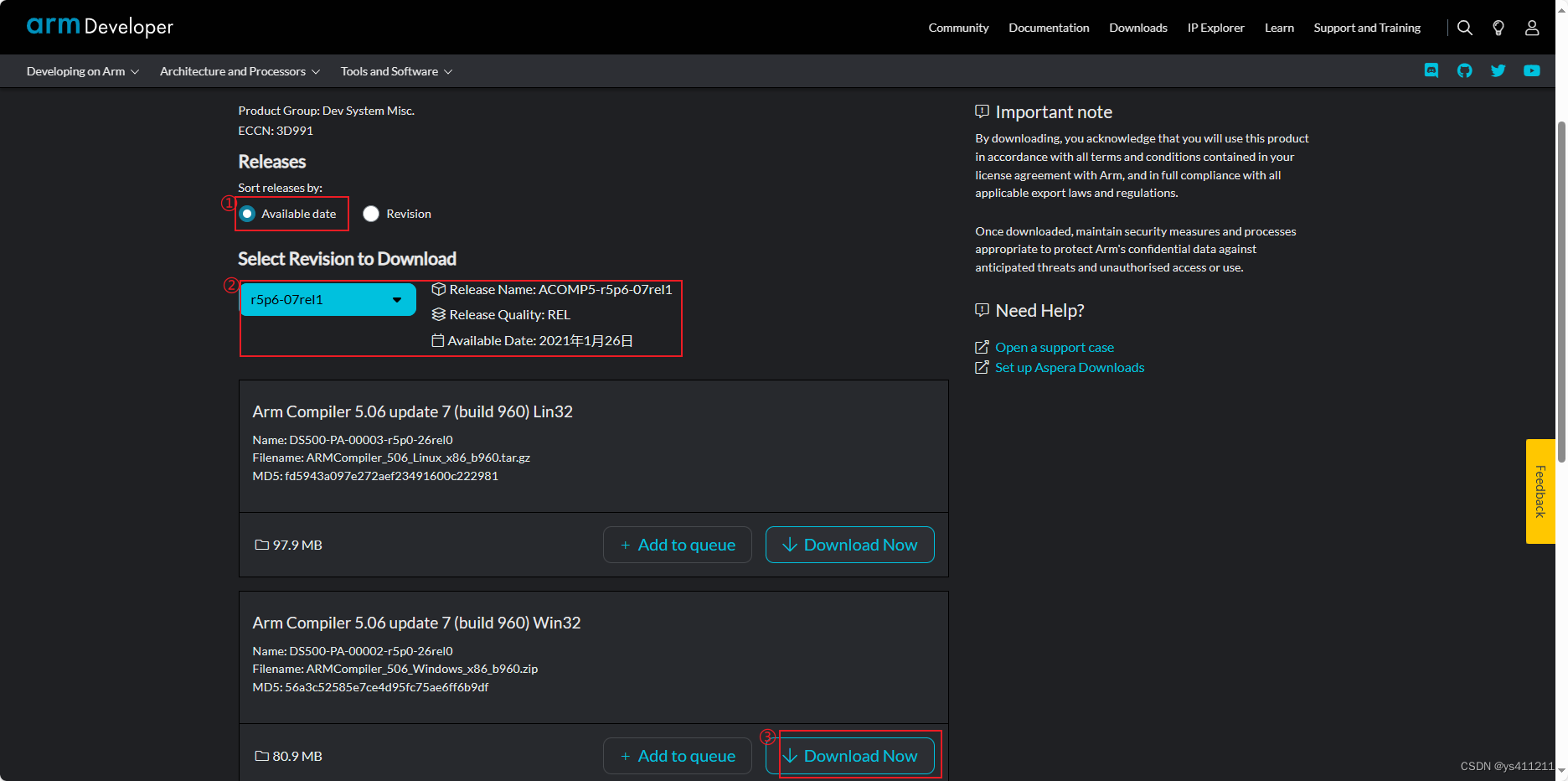
Task: Click the Lin32 MD5 hash text
Action: point(375,476)
